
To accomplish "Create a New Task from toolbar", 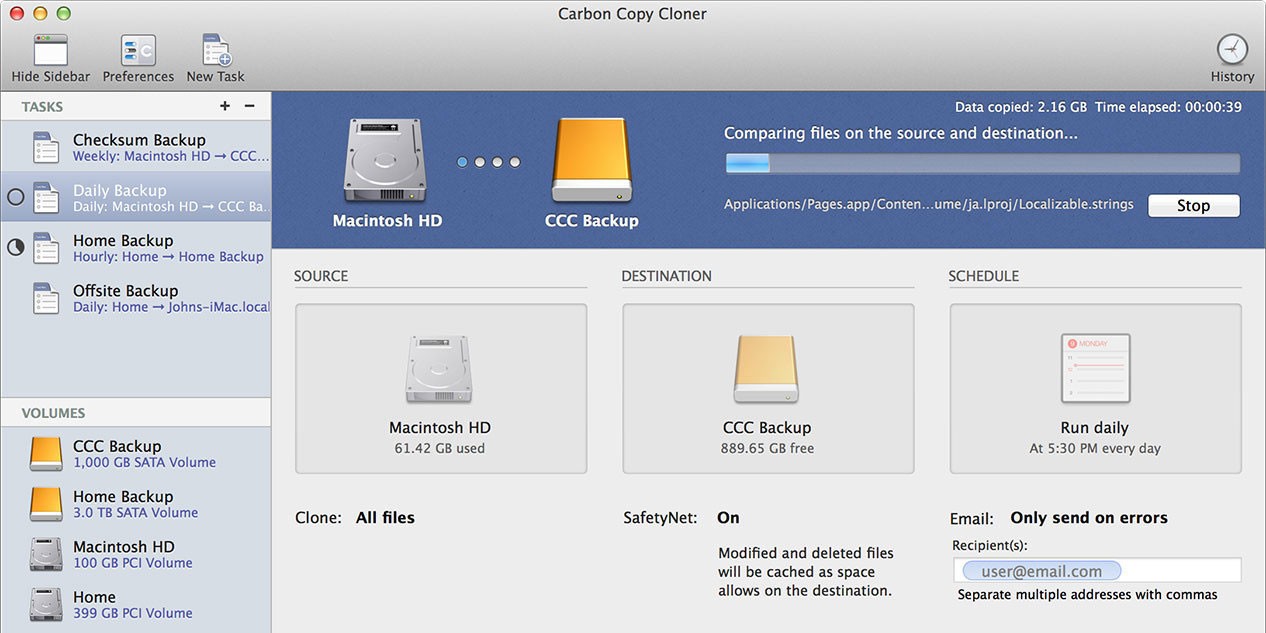I will click(x=215, y=50).
